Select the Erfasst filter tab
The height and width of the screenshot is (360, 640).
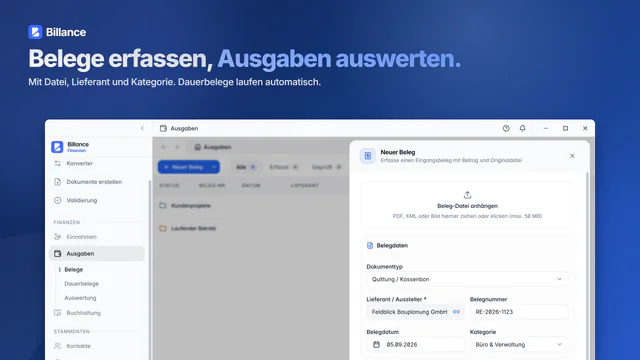click(284, 167)
